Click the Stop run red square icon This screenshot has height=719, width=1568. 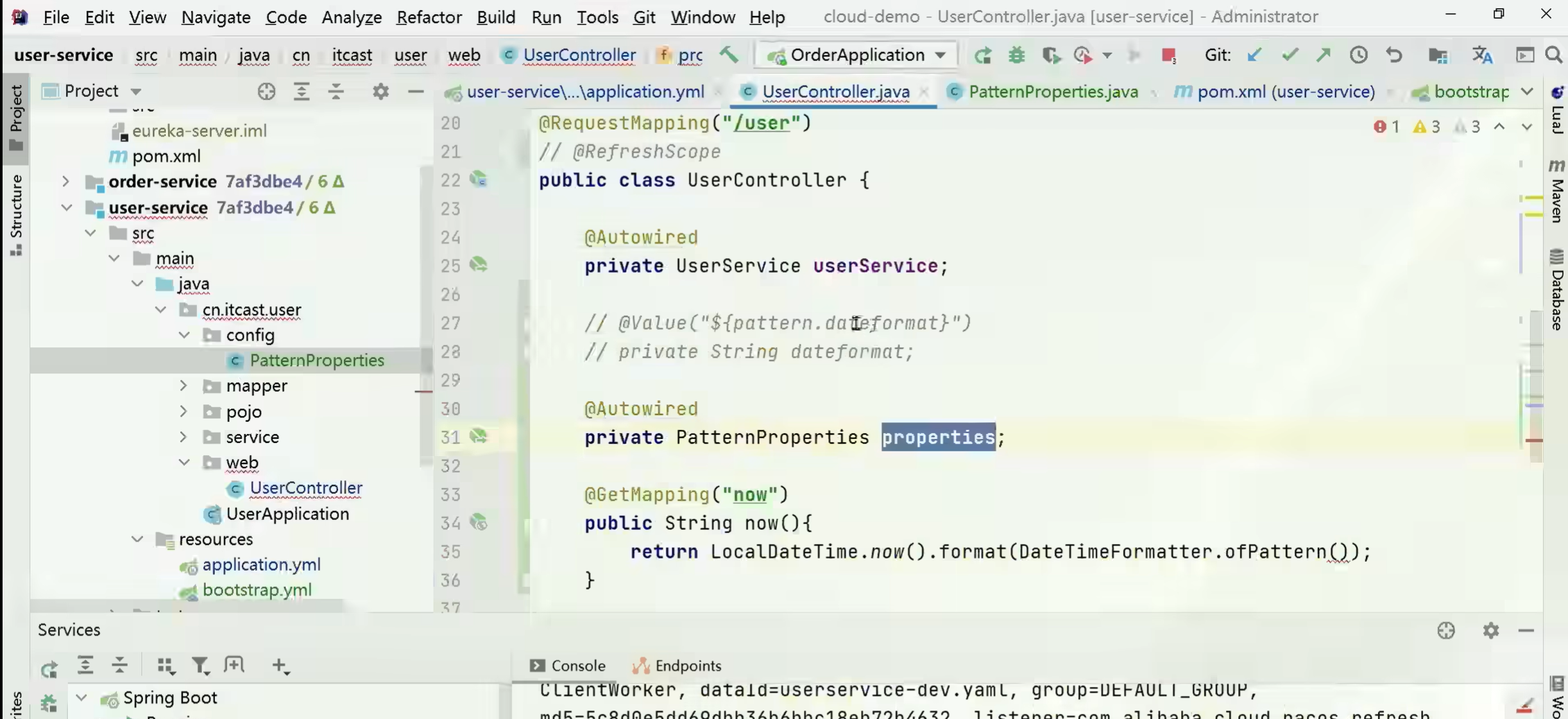pos(1168,56)
